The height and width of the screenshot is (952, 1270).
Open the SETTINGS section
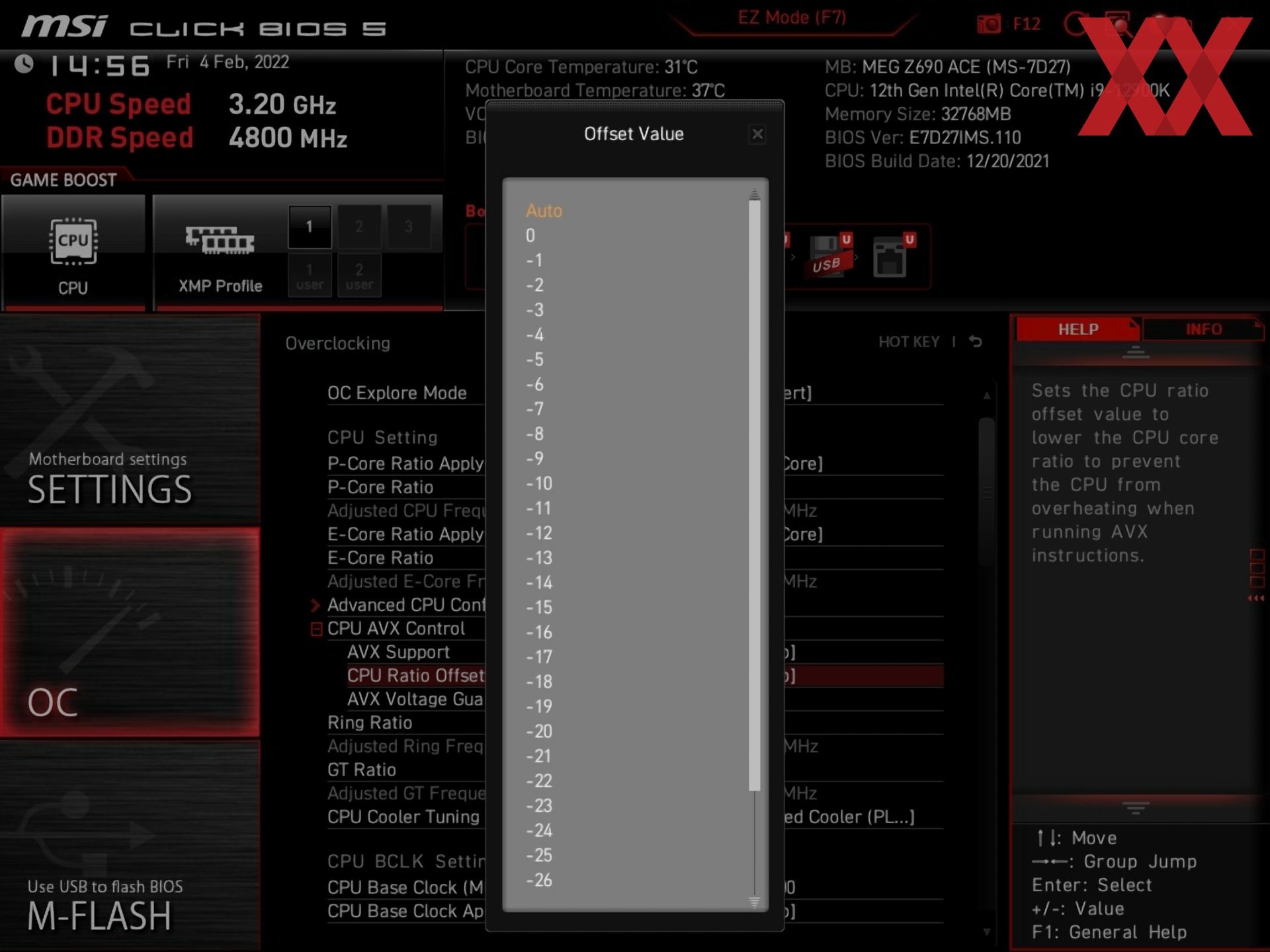[130, 419]
